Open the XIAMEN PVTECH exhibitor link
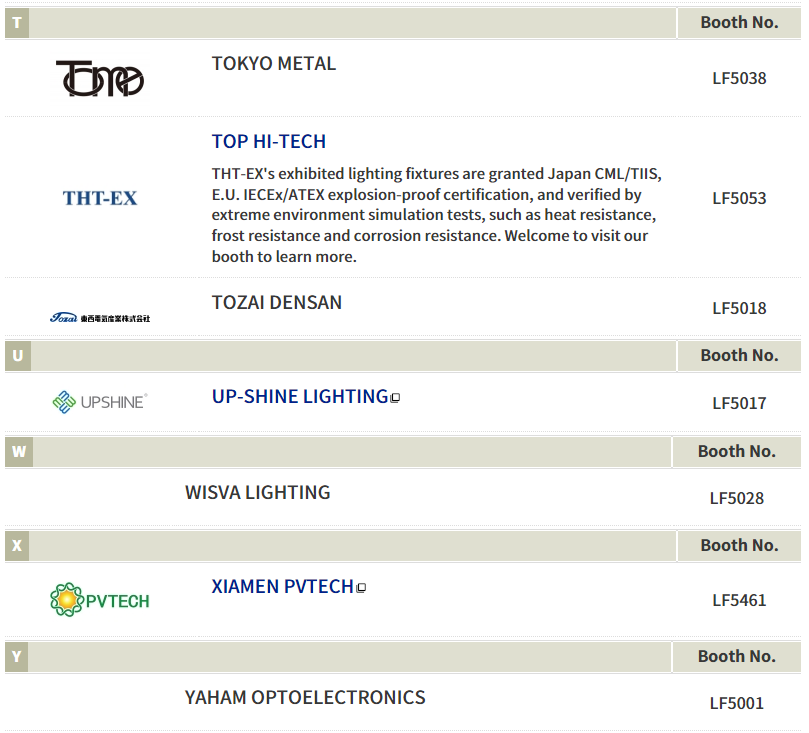 (x=282, y=587)
